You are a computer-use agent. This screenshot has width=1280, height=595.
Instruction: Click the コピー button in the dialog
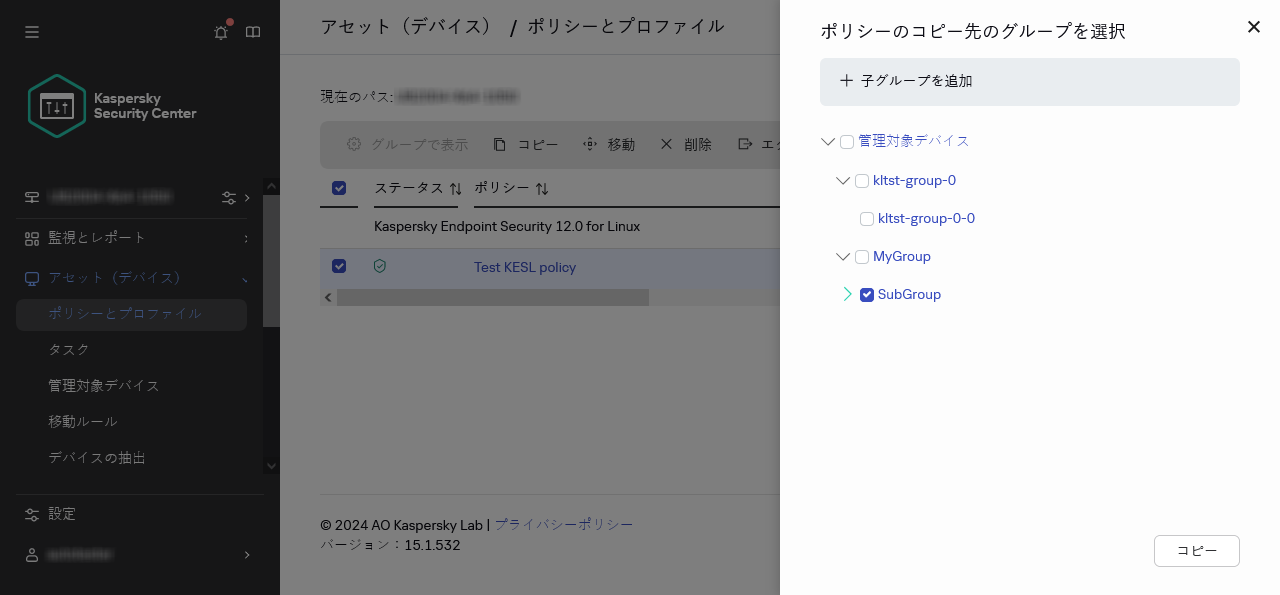[1196, 550]
